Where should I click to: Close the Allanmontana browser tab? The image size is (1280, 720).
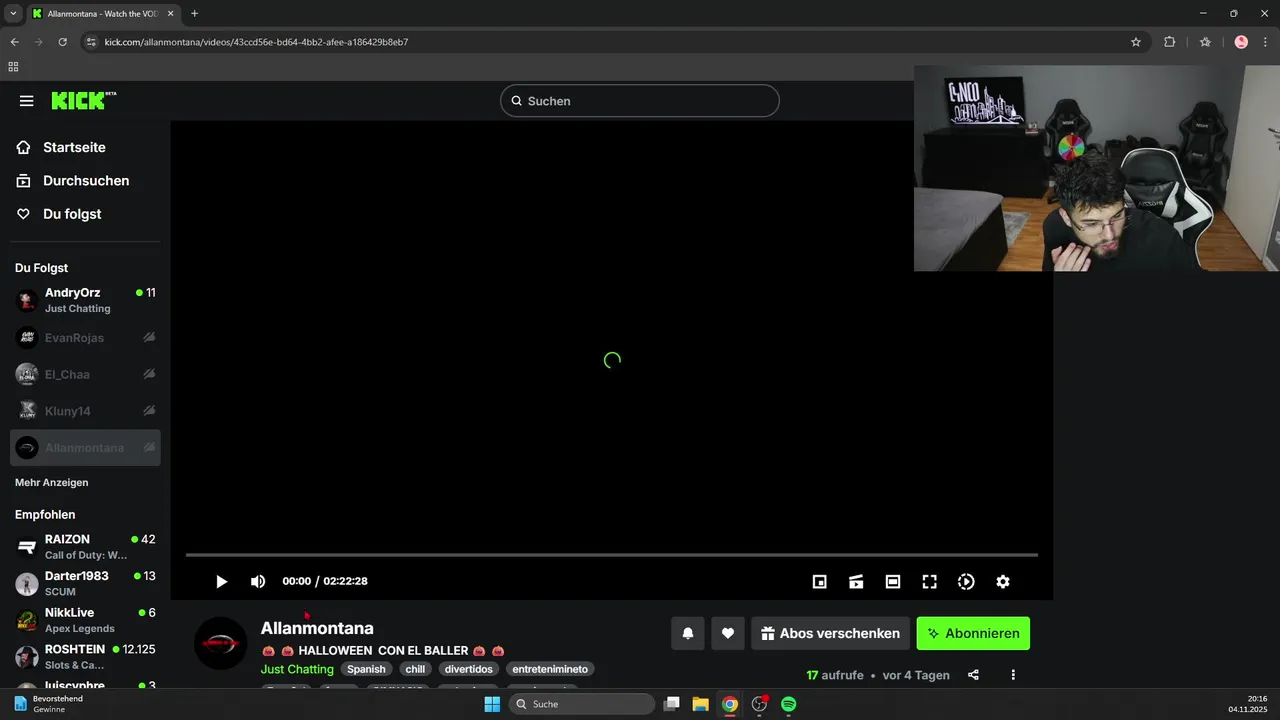pos(170,14)
